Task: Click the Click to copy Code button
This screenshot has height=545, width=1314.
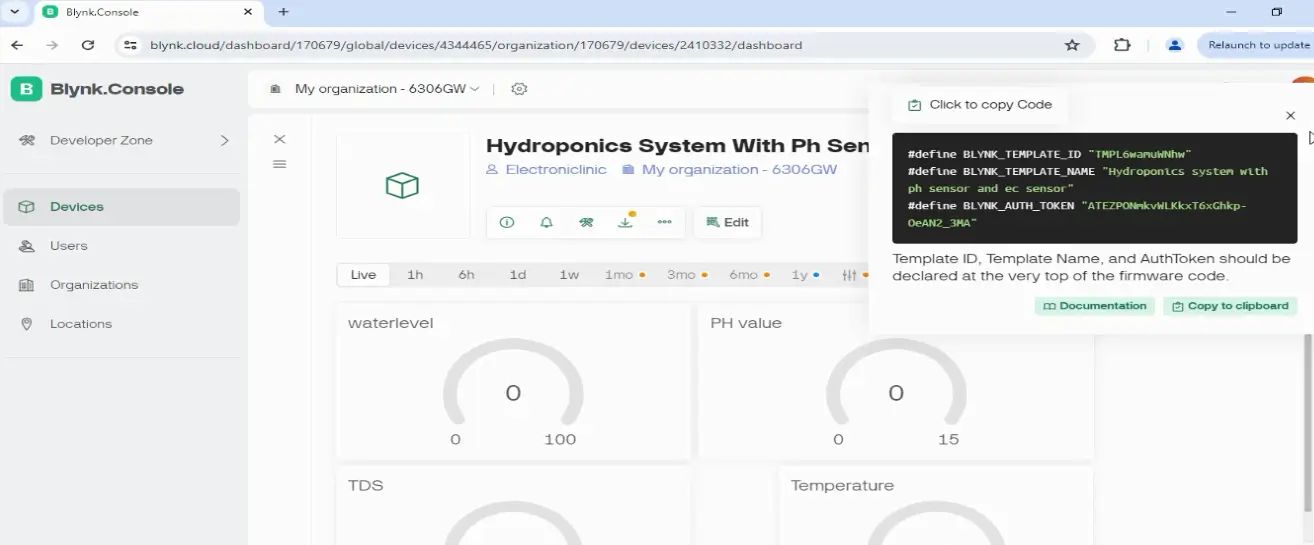Action: [x=980, y=105]
